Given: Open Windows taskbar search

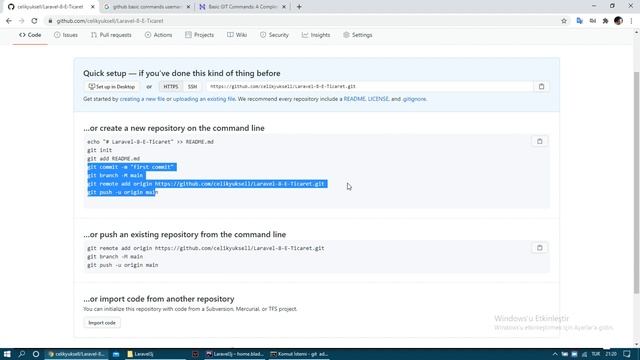Looking at the screenshot, I should point(22,354).
